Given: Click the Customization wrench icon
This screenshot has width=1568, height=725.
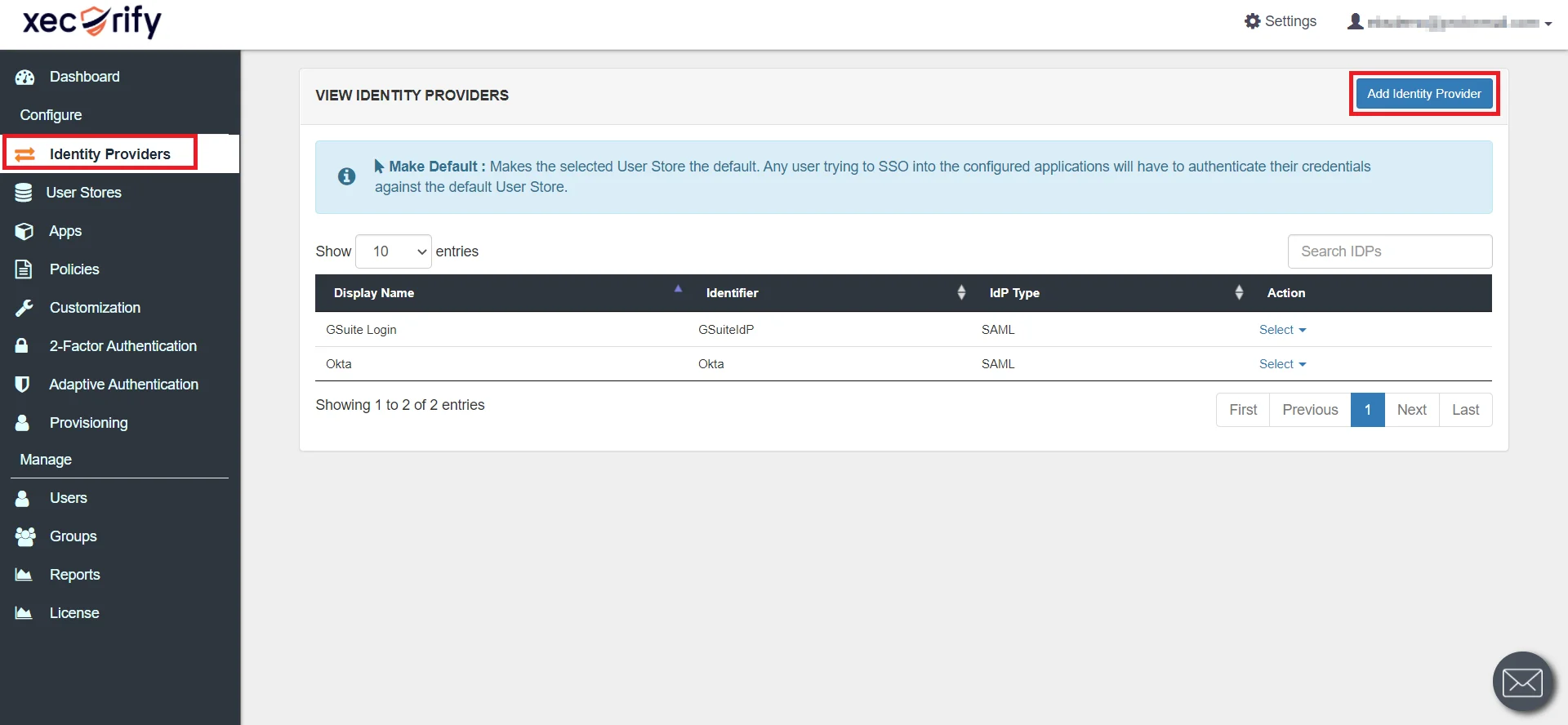Looking at the screenshot, I should pos(24,308).
